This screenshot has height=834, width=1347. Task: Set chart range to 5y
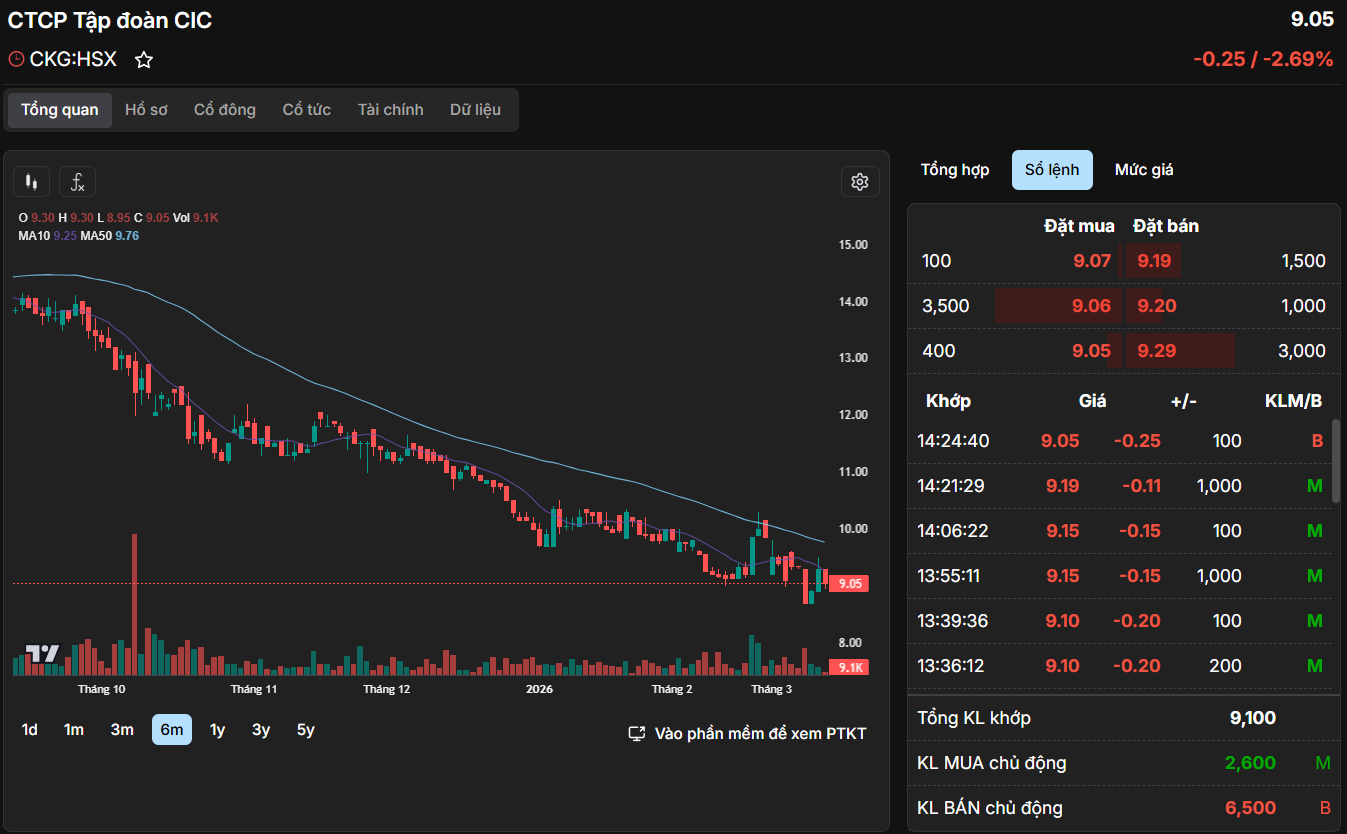305,730
